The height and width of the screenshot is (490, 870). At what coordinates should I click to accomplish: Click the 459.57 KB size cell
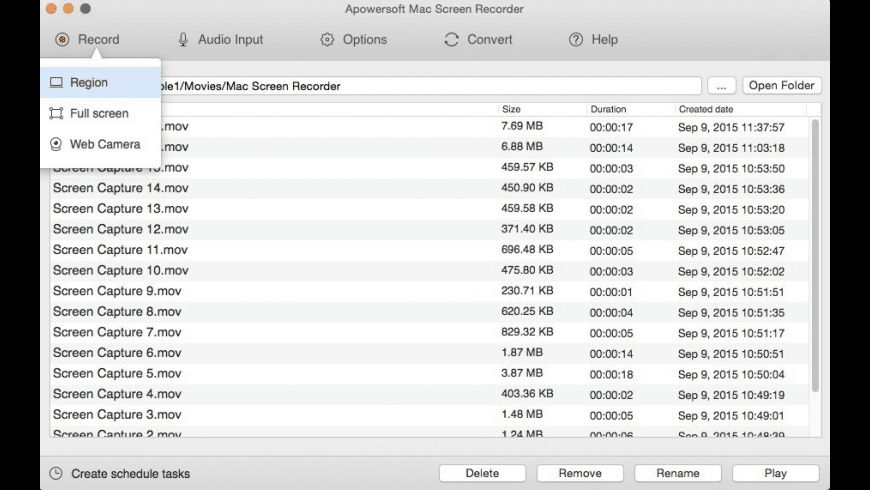tap(527, 167)
